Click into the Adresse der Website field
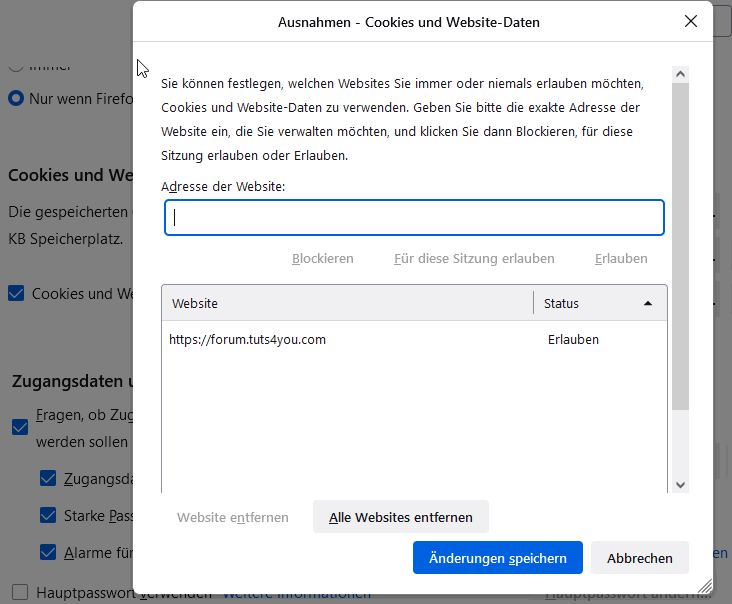 414,218
